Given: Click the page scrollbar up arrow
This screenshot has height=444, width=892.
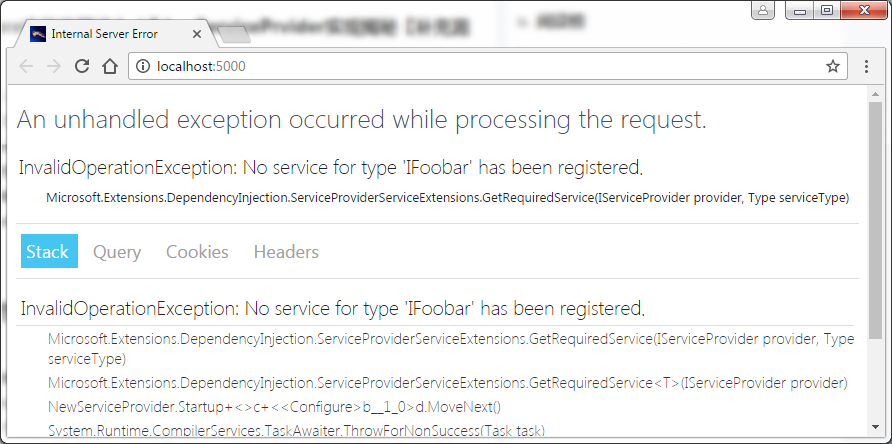Looking at the screenshot, I should point(876,93).
